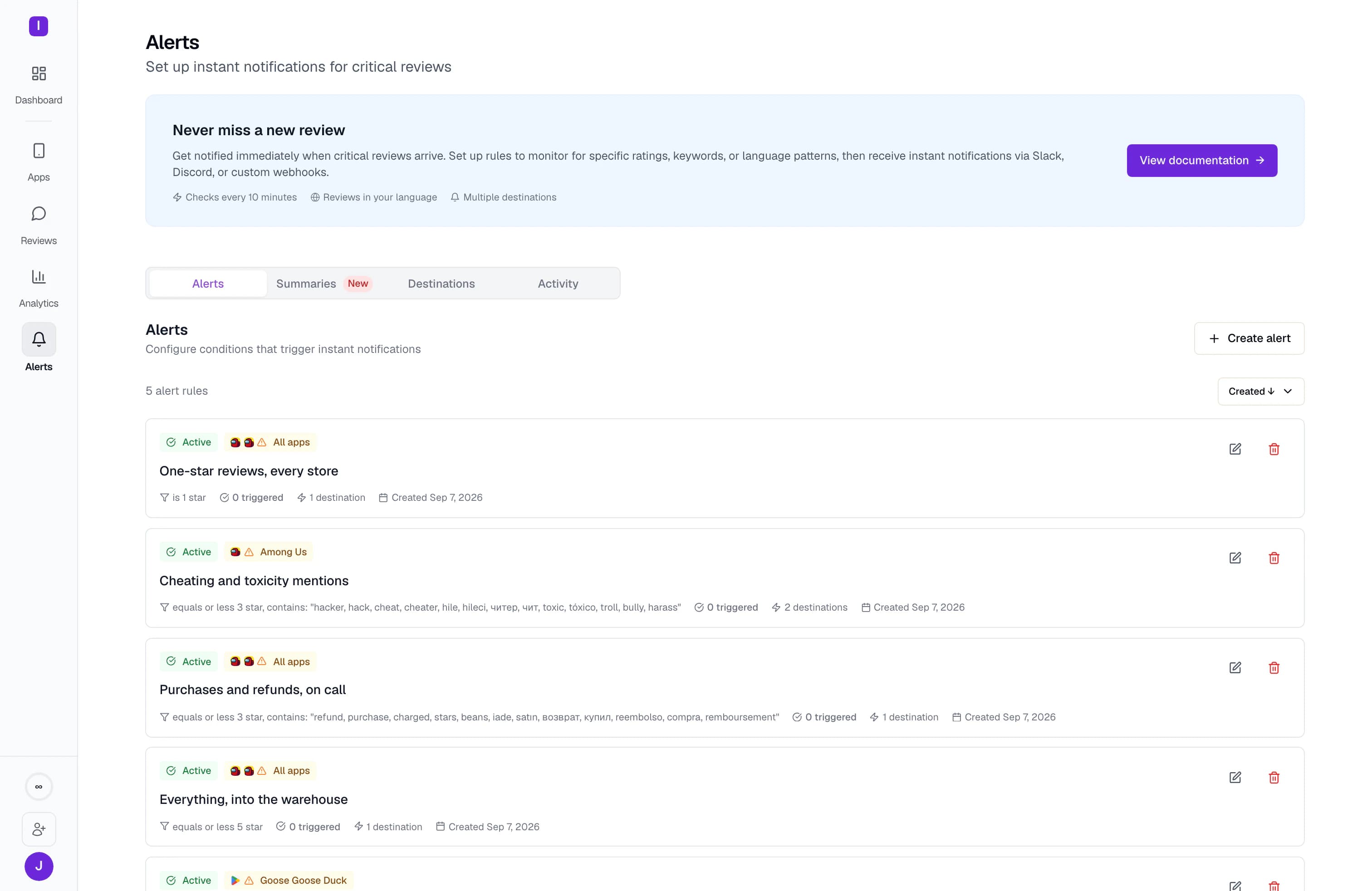
Task: Click Active status on warehouse alert
Action: (188, 770)
